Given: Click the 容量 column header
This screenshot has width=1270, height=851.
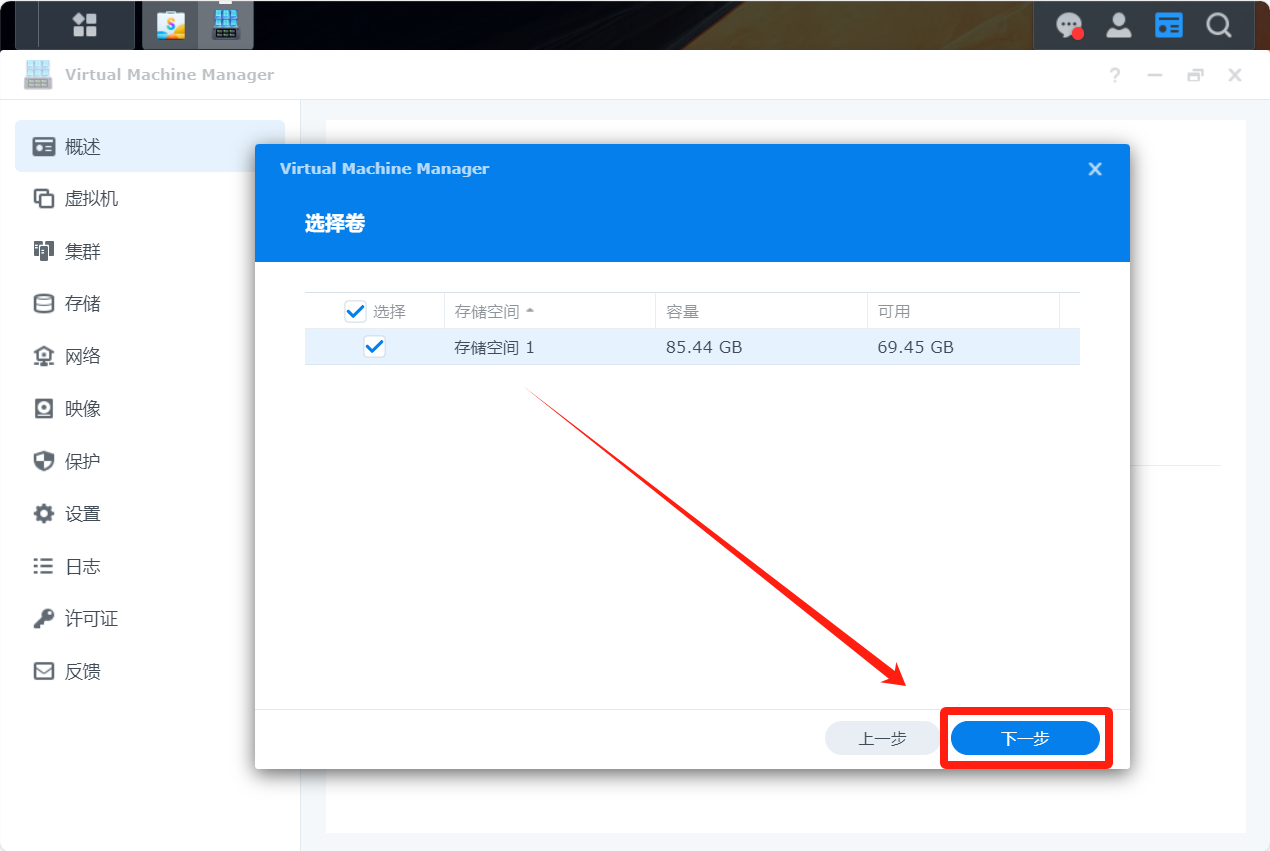Looking at the screenshot, I should click(x=683, y=311).
